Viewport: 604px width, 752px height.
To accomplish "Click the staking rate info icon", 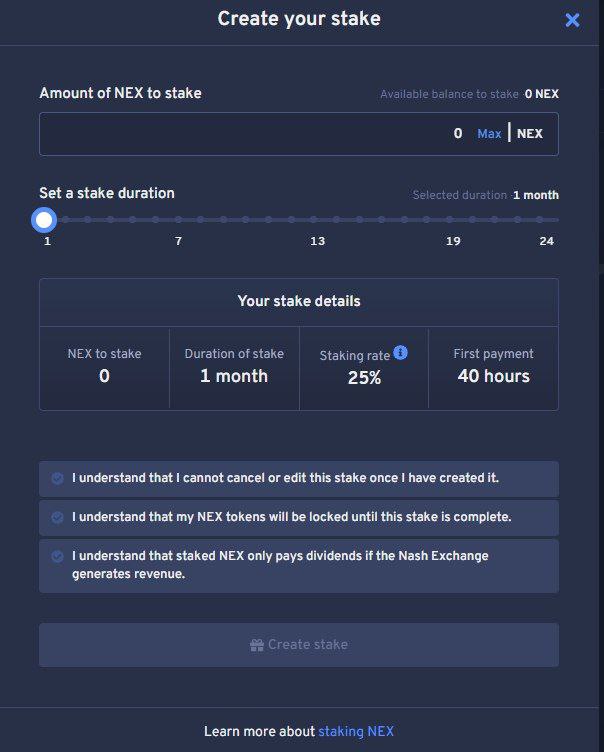I will pos(401,353).
